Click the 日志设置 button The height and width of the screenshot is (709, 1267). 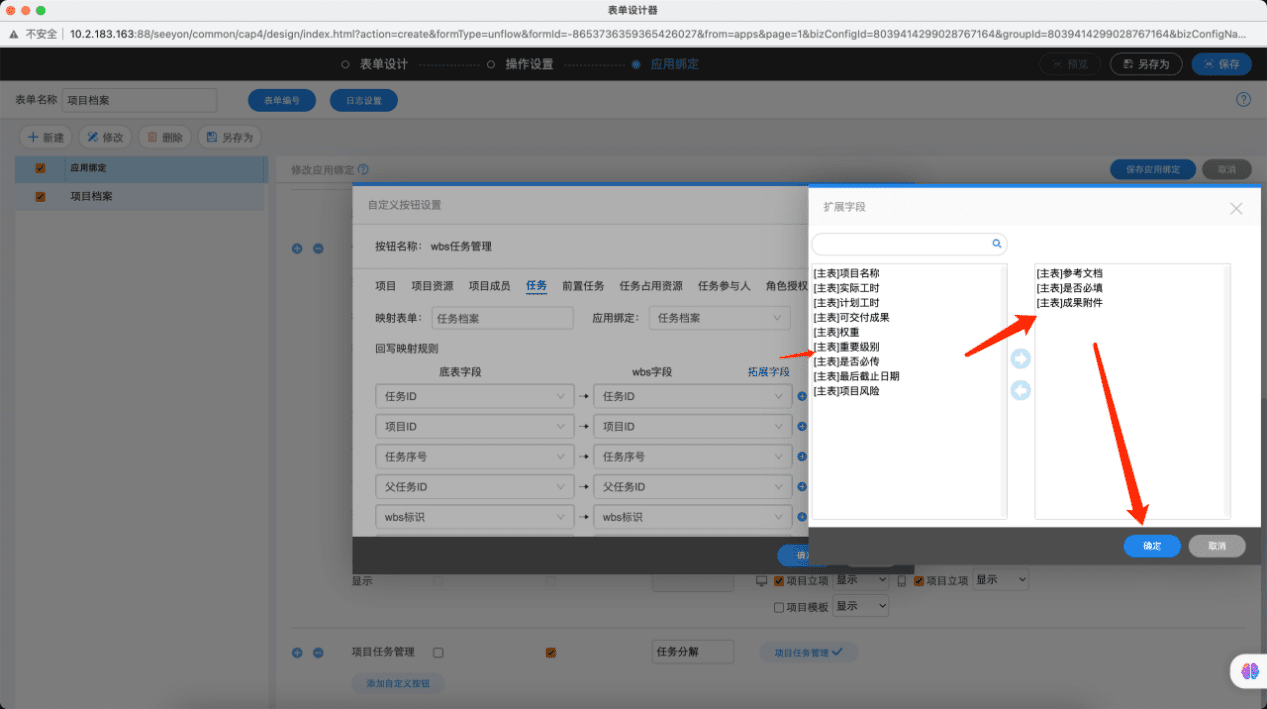[364, 101]
